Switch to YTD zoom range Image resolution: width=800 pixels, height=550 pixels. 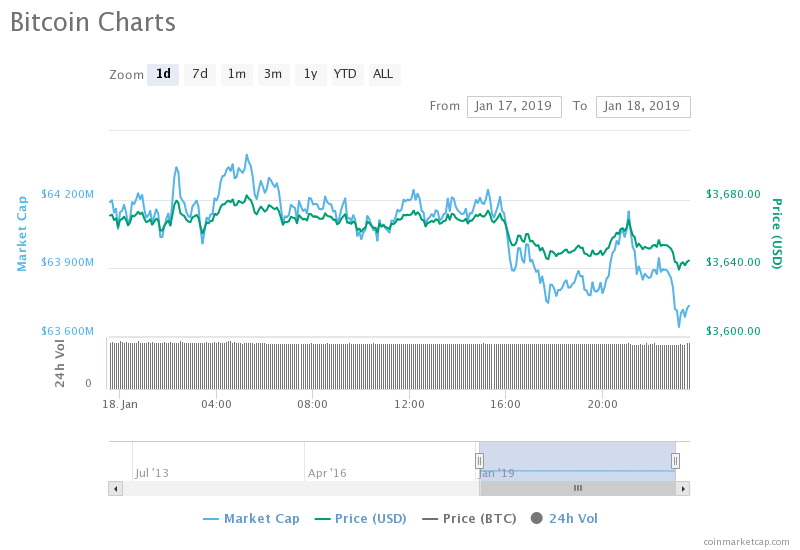point(345,74)
